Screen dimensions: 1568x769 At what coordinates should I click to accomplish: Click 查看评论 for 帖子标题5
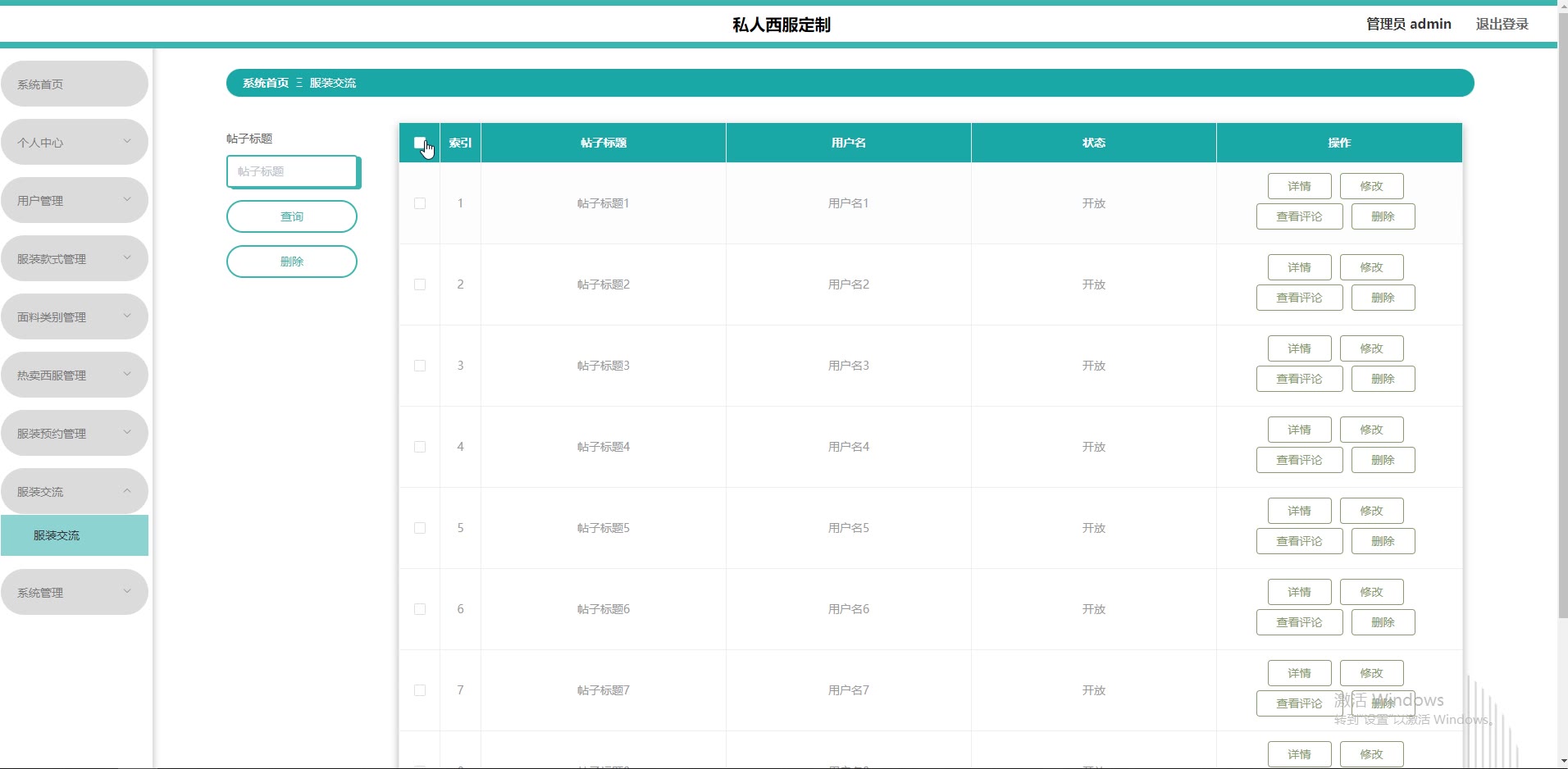1300,541
